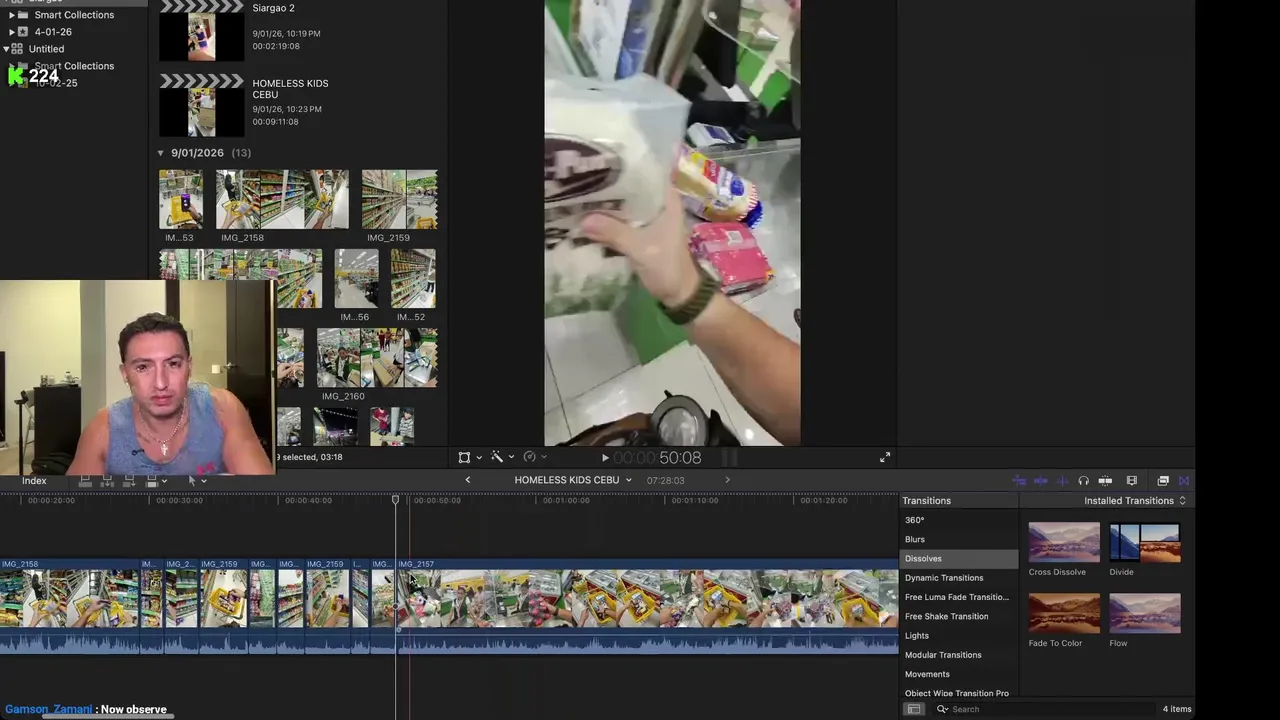Select the IM...56 clip in the browser

click(356, 278)
